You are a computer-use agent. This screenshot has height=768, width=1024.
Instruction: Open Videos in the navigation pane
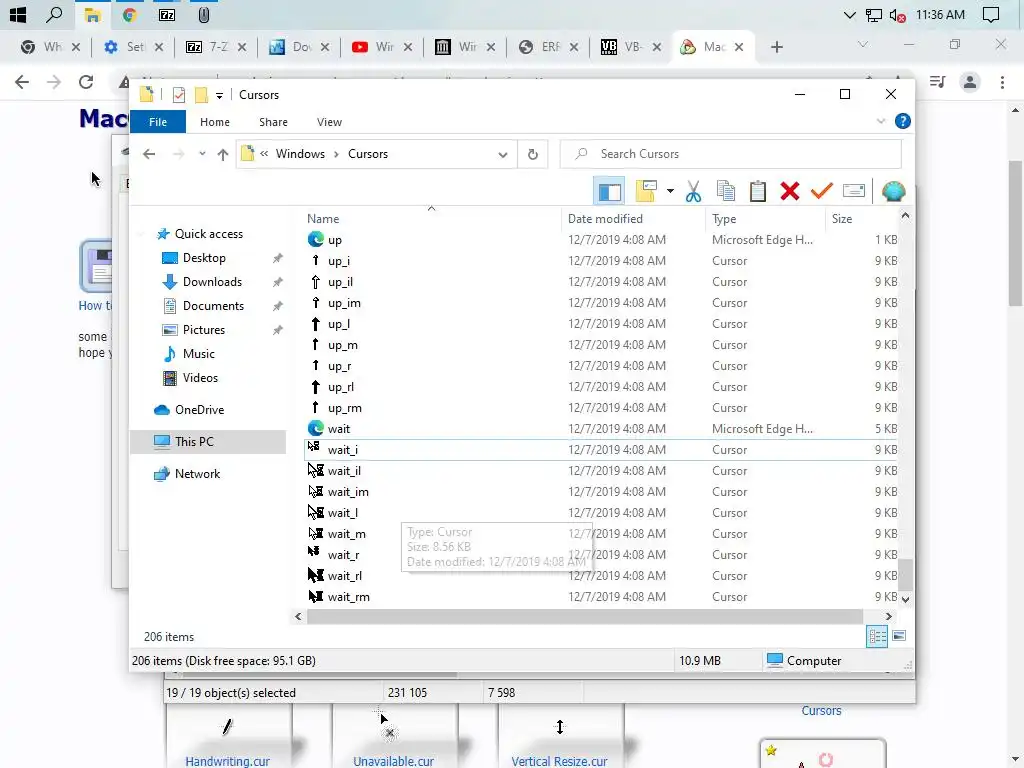click(x=200, y=378)
